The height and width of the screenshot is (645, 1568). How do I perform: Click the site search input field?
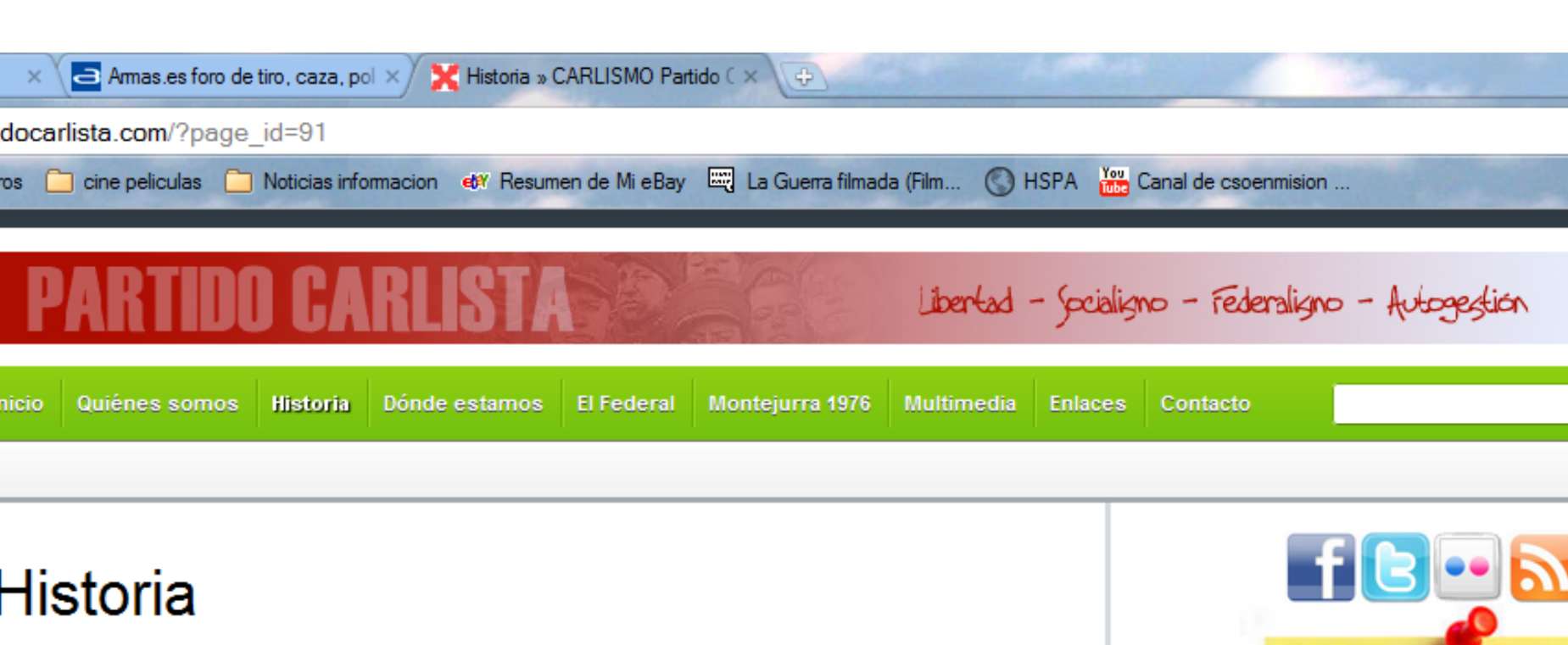(1450, 403)
